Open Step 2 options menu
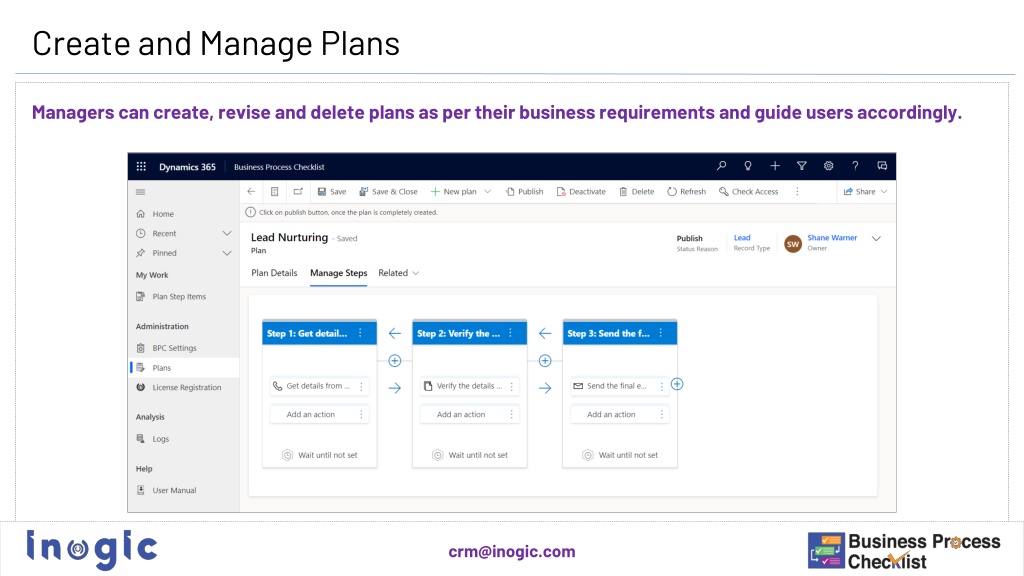Screen dimensions: 1024x576 point(511,333)
